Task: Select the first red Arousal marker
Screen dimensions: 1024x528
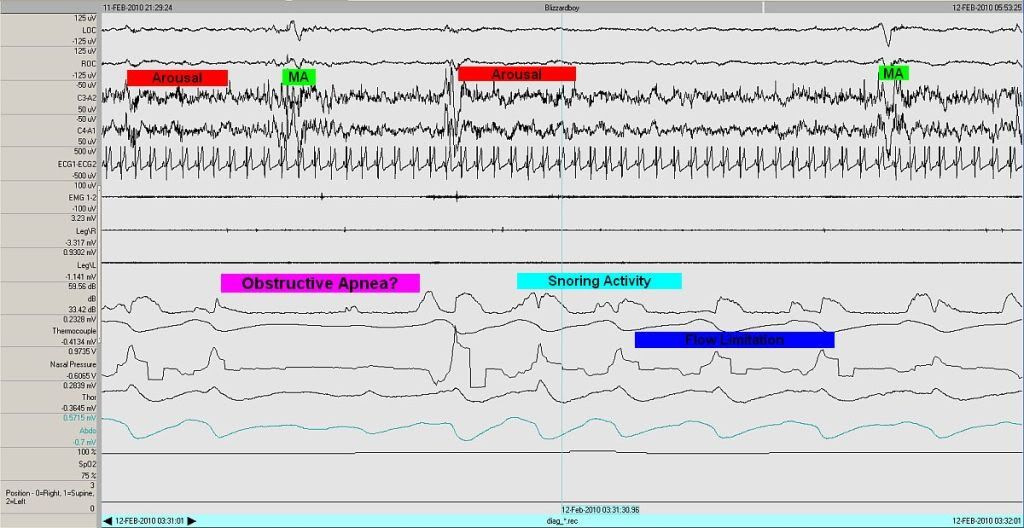Action: pos(177,78)
